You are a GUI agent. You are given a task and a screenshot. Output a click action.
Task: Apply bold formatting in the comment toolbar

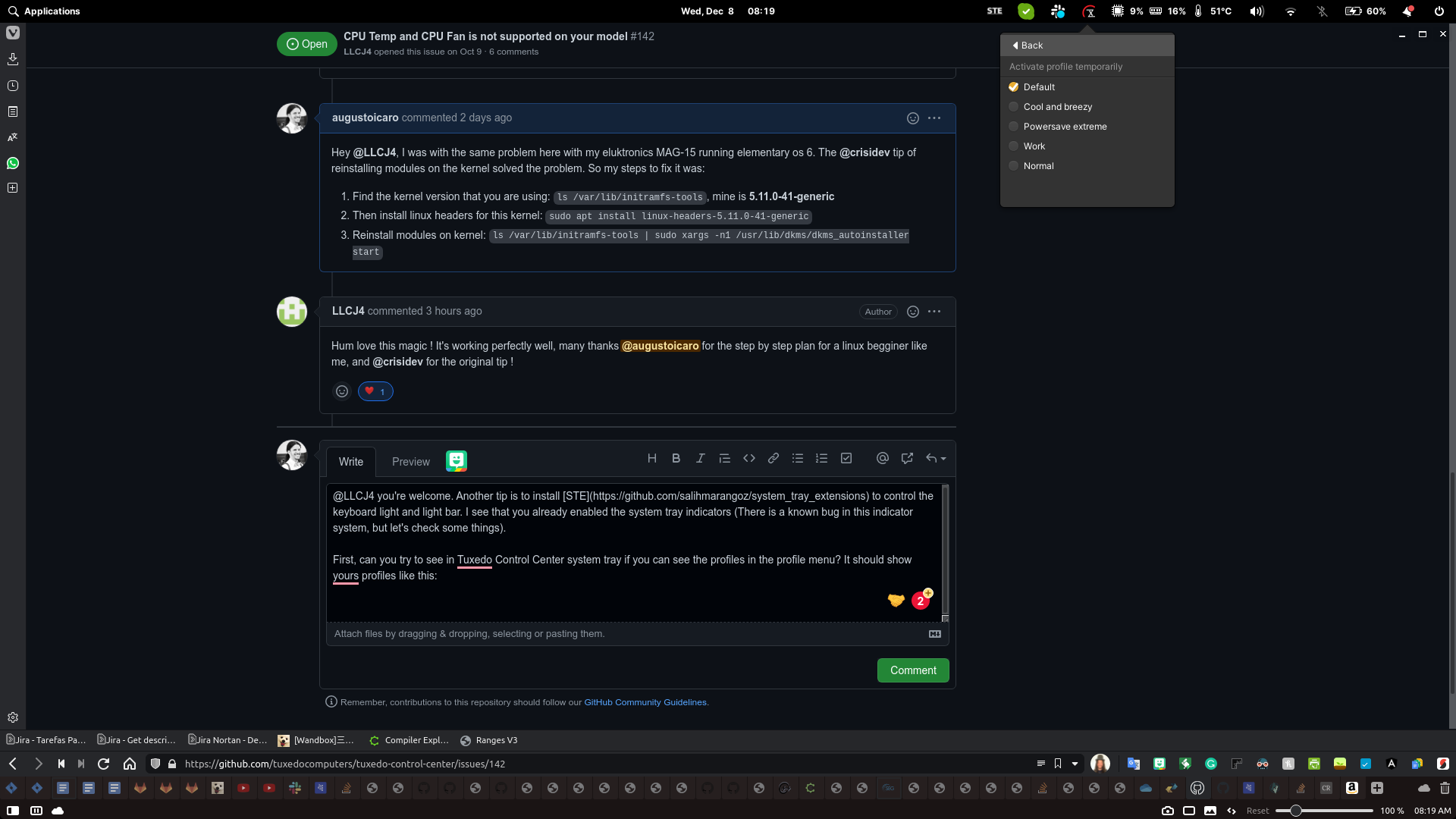coord(676,458)
